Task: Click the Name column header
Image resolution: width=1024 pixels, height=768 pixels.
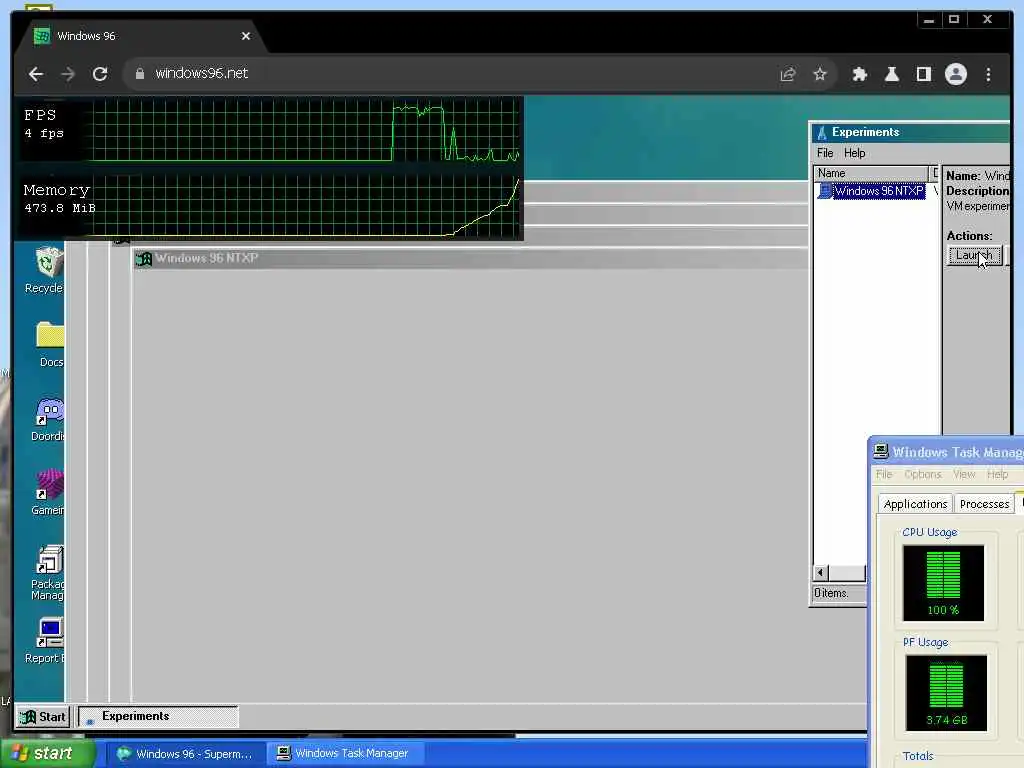Action: click(871, 173)
